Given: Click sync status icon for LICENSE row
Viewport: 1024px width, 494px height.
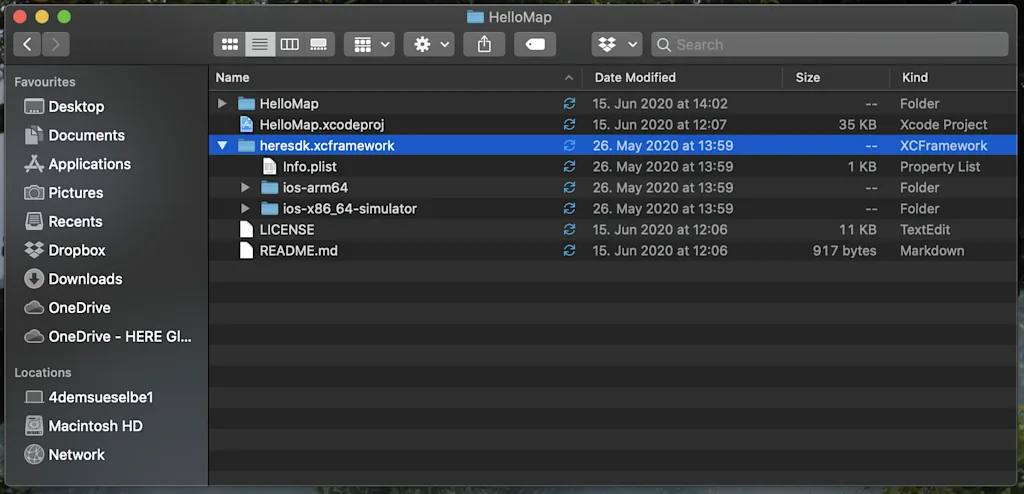Looking at the screenshot, I should [x=569, y=229].
